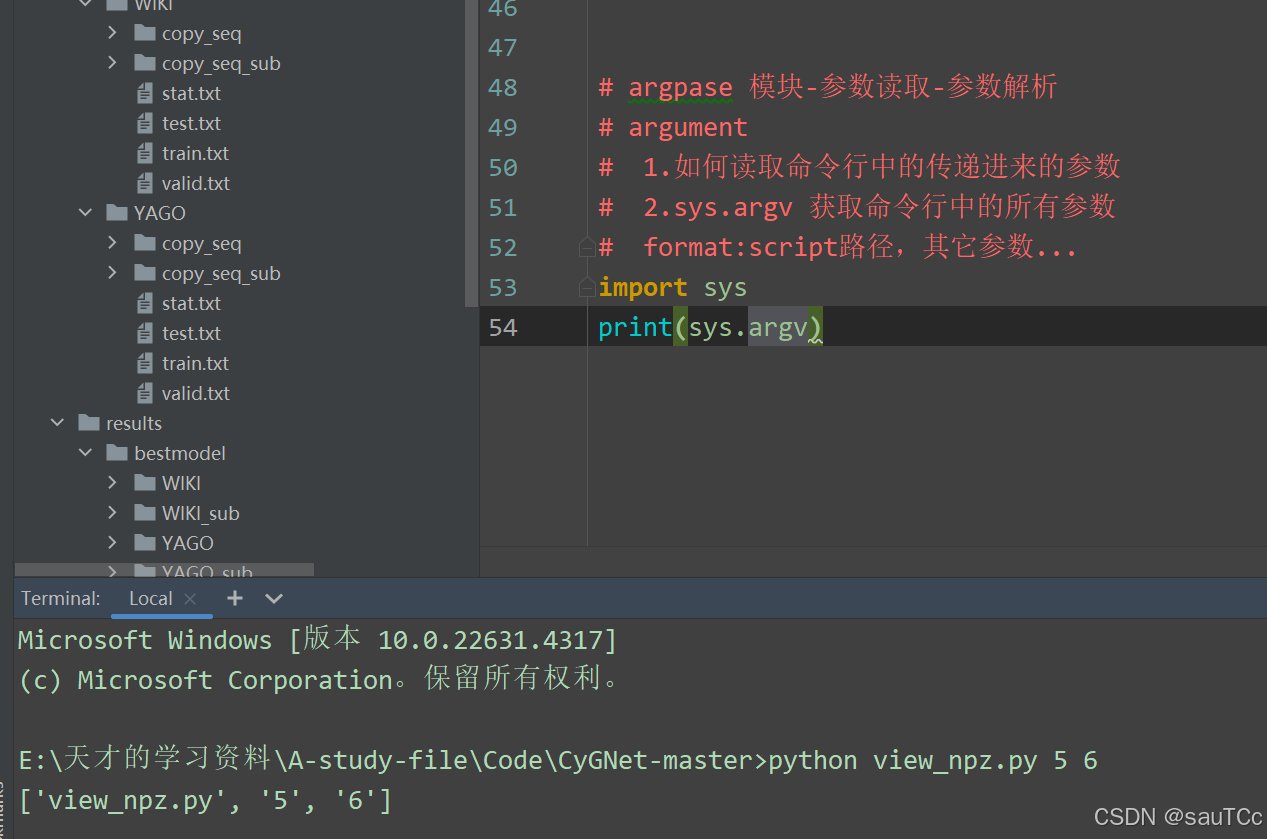Click file icon of valid.txt just above results
Image resolution: width=1267 pixels, height=839 pixels.
(x=145, y=393)
